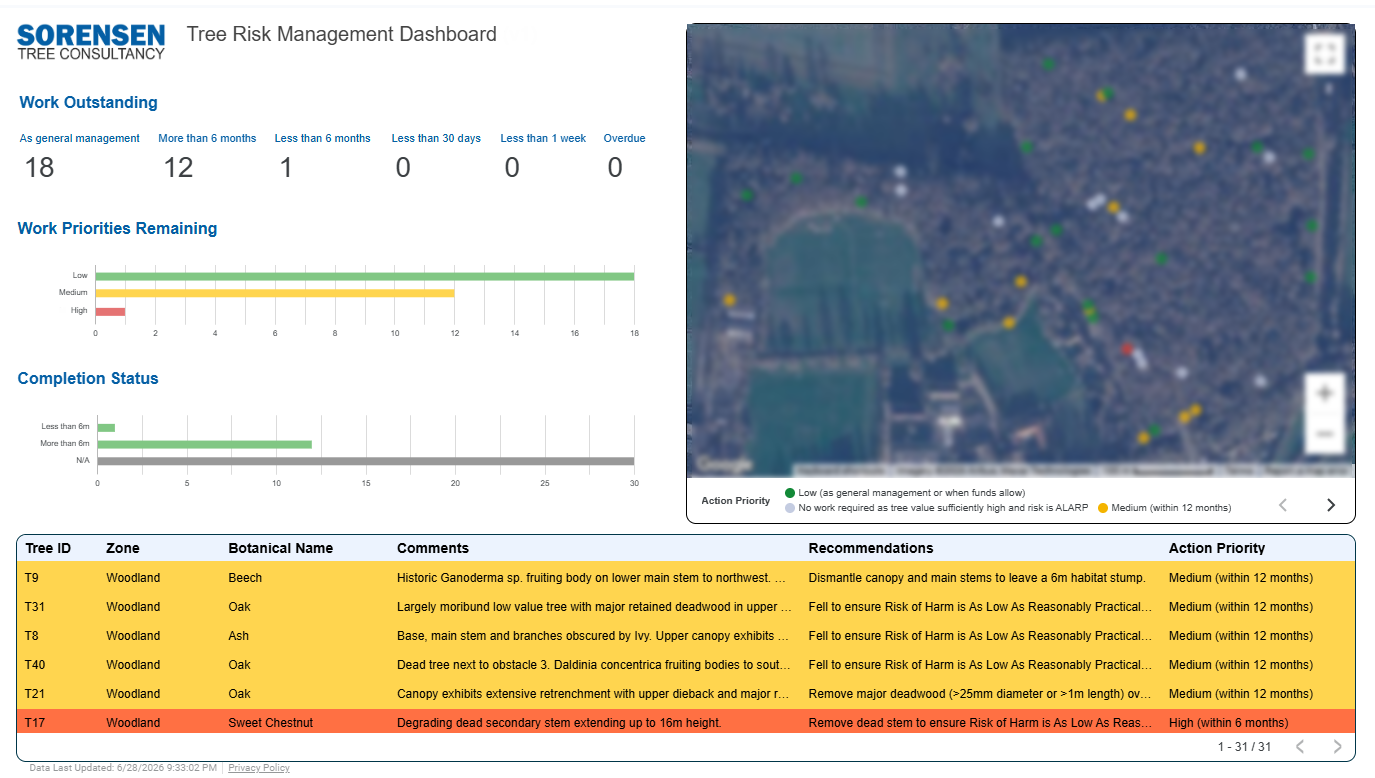The image size is (1375, 778).
Task: Click the Data Last Updated timestamp
Action: click(x=123, y=768)
